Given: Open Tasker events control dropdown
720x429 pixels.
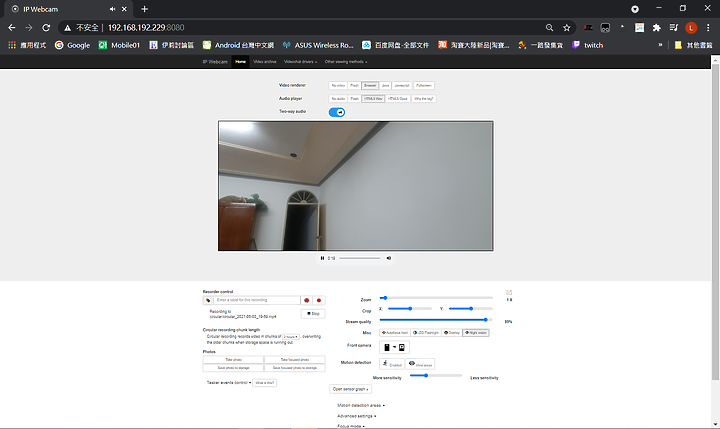Looking at the screenshot, I should [x=229, y=383].
